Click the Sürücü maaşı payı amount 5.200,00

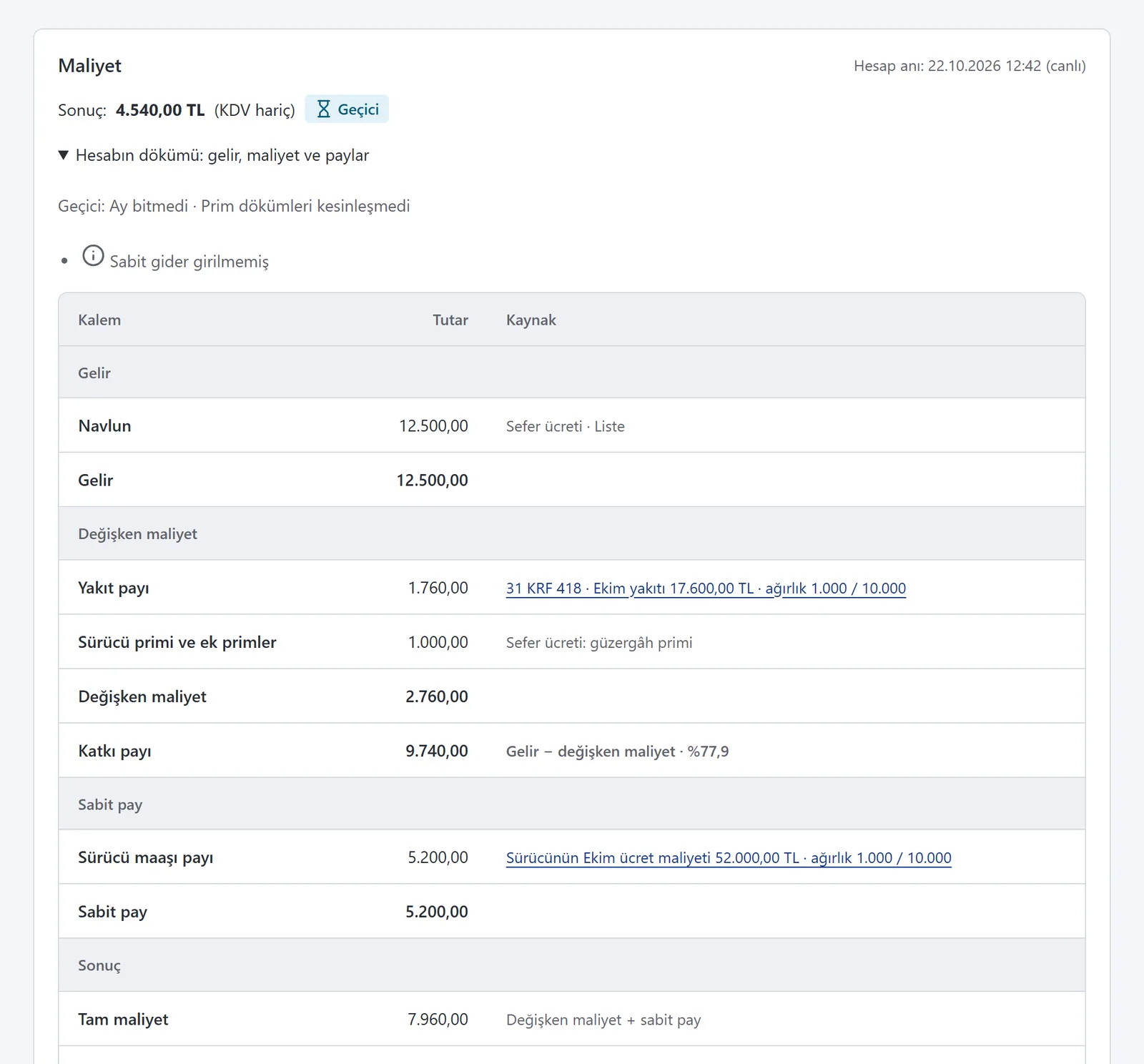pos(438,857)
